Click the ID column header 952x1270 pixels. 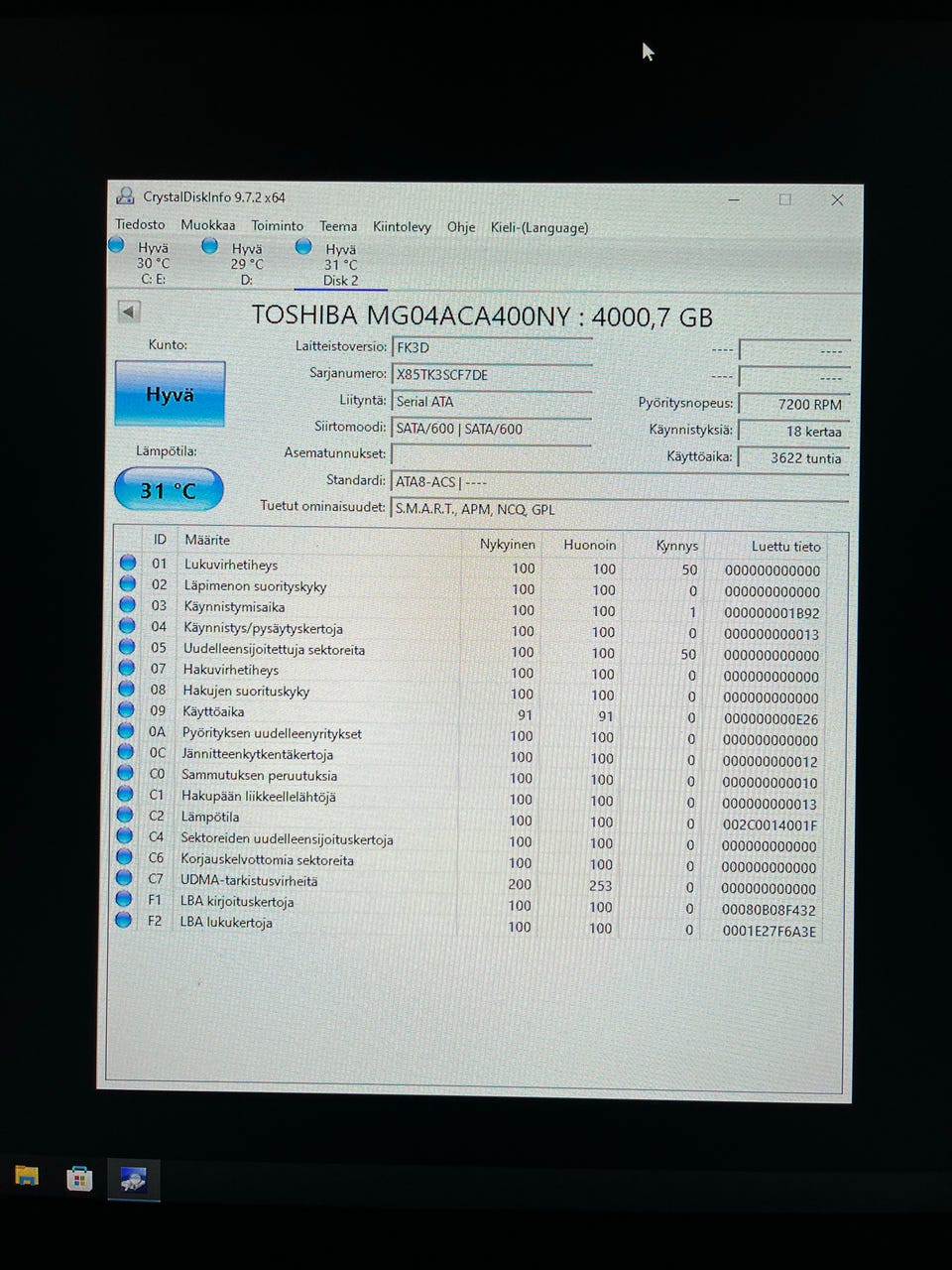pyautogui.click(x=160, y=539)
